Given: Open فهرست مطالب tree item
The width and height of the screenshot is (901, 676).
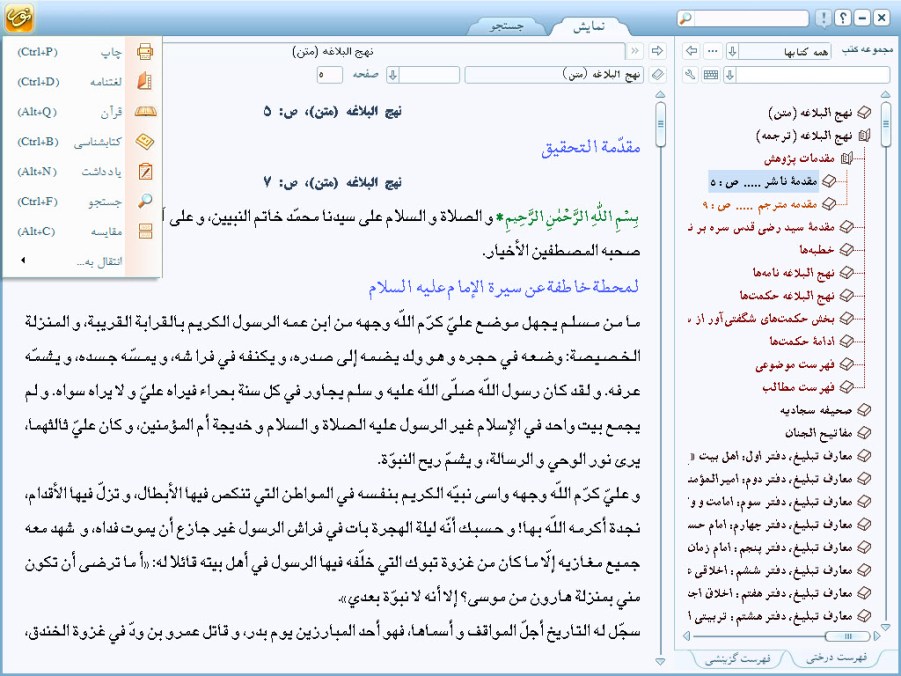Looking at the screenshot, I should (798, 387).
